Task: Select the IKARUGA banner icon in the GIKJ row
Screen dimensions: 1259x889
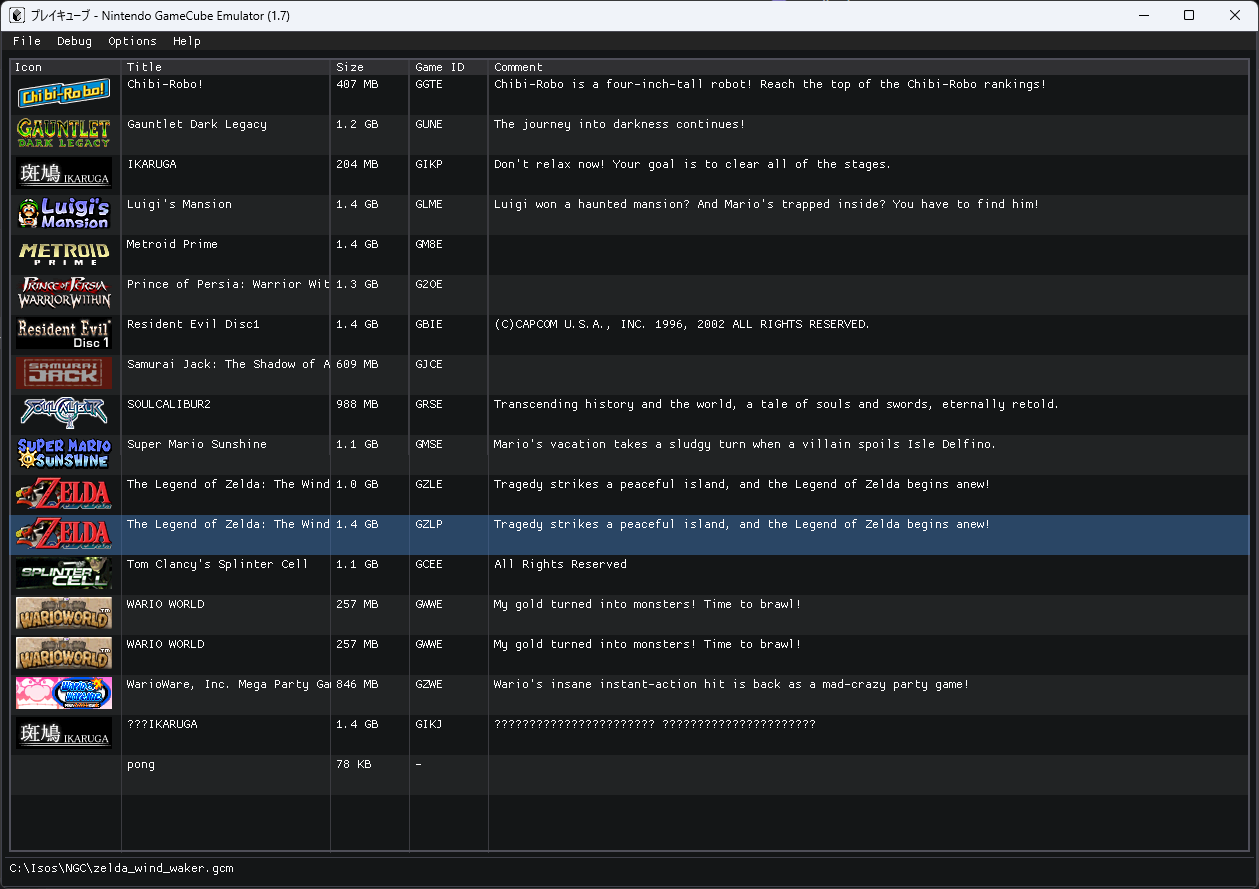Action: pyautogui.click(x=64, y=734)
